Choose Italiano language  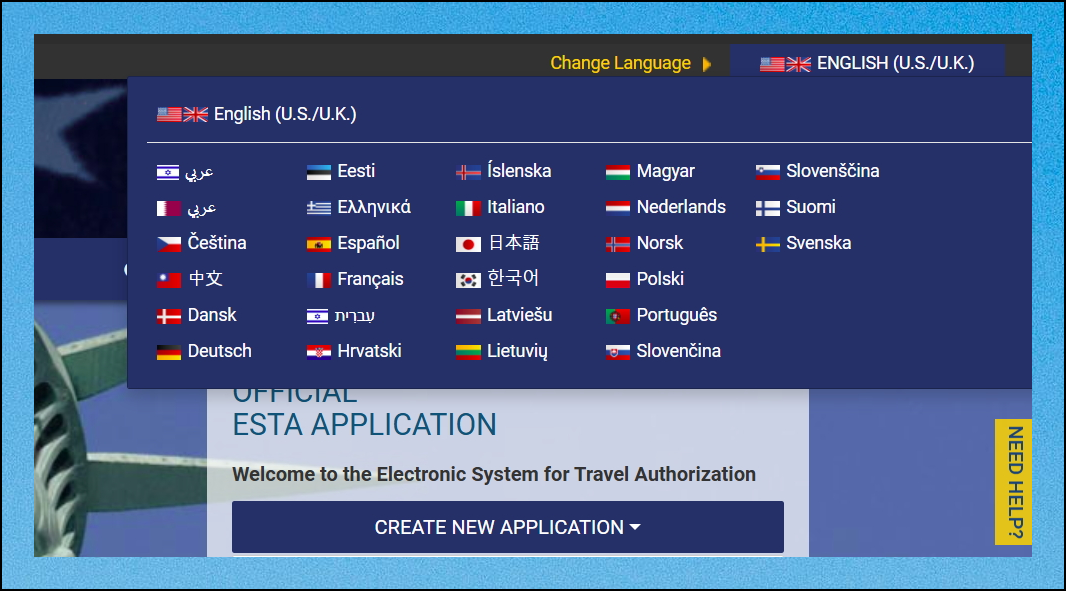[x=516, y=207]
